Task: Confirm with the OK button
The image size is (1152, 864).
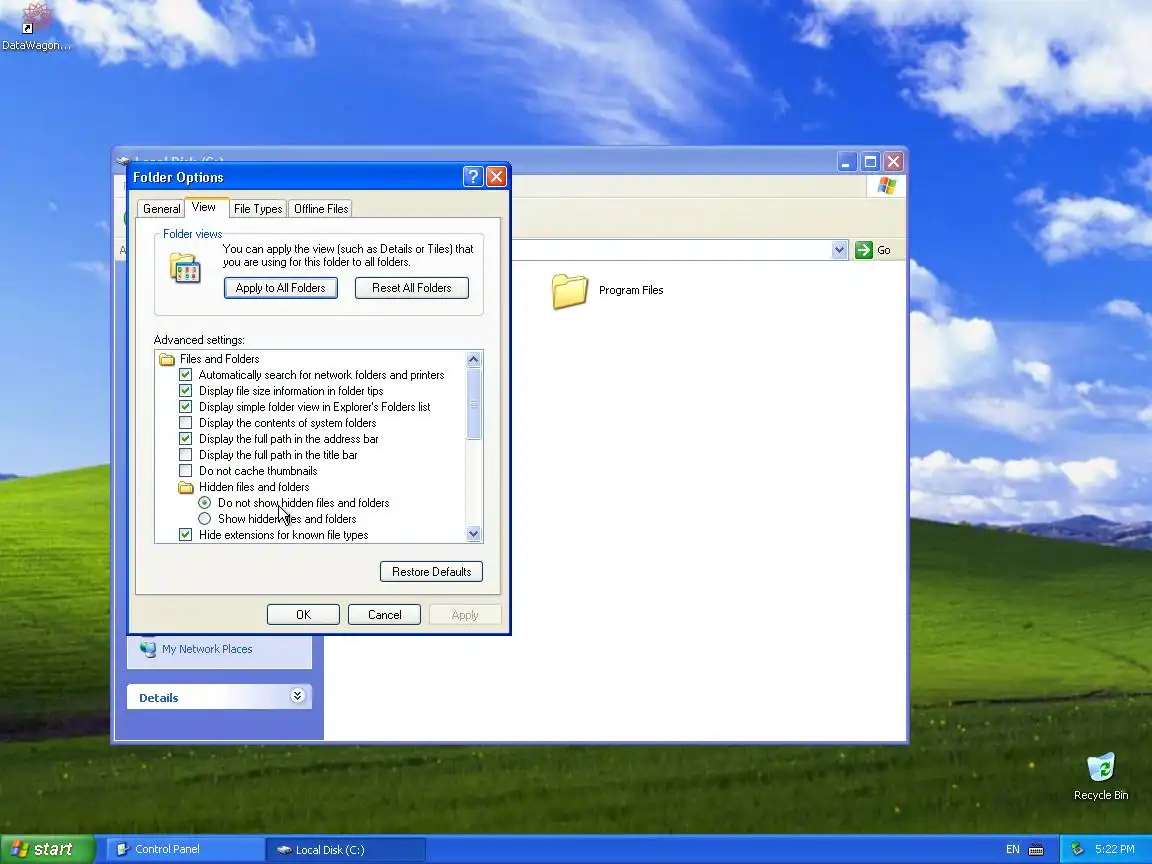Action: 303,615
